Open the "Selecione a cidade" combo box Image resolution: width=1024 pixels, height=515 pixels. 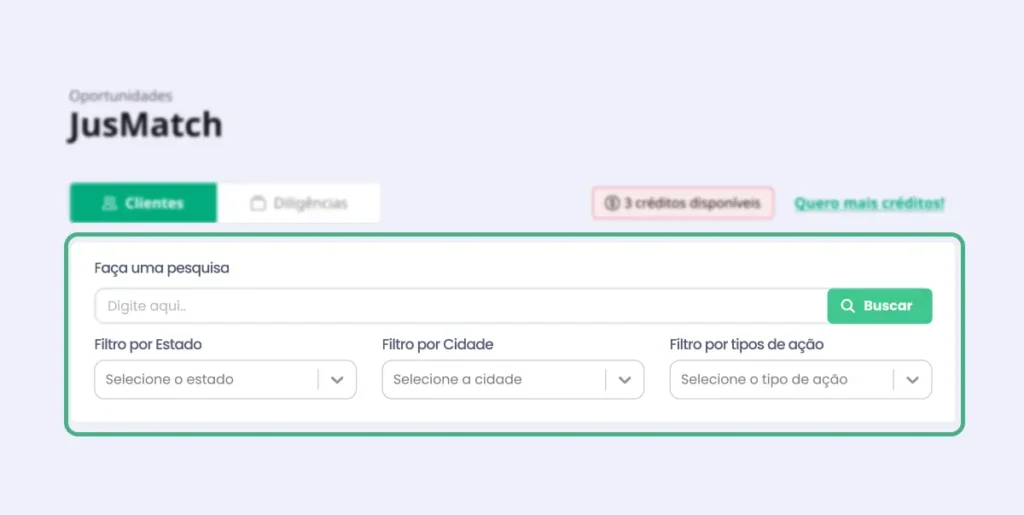click(493, 380)
